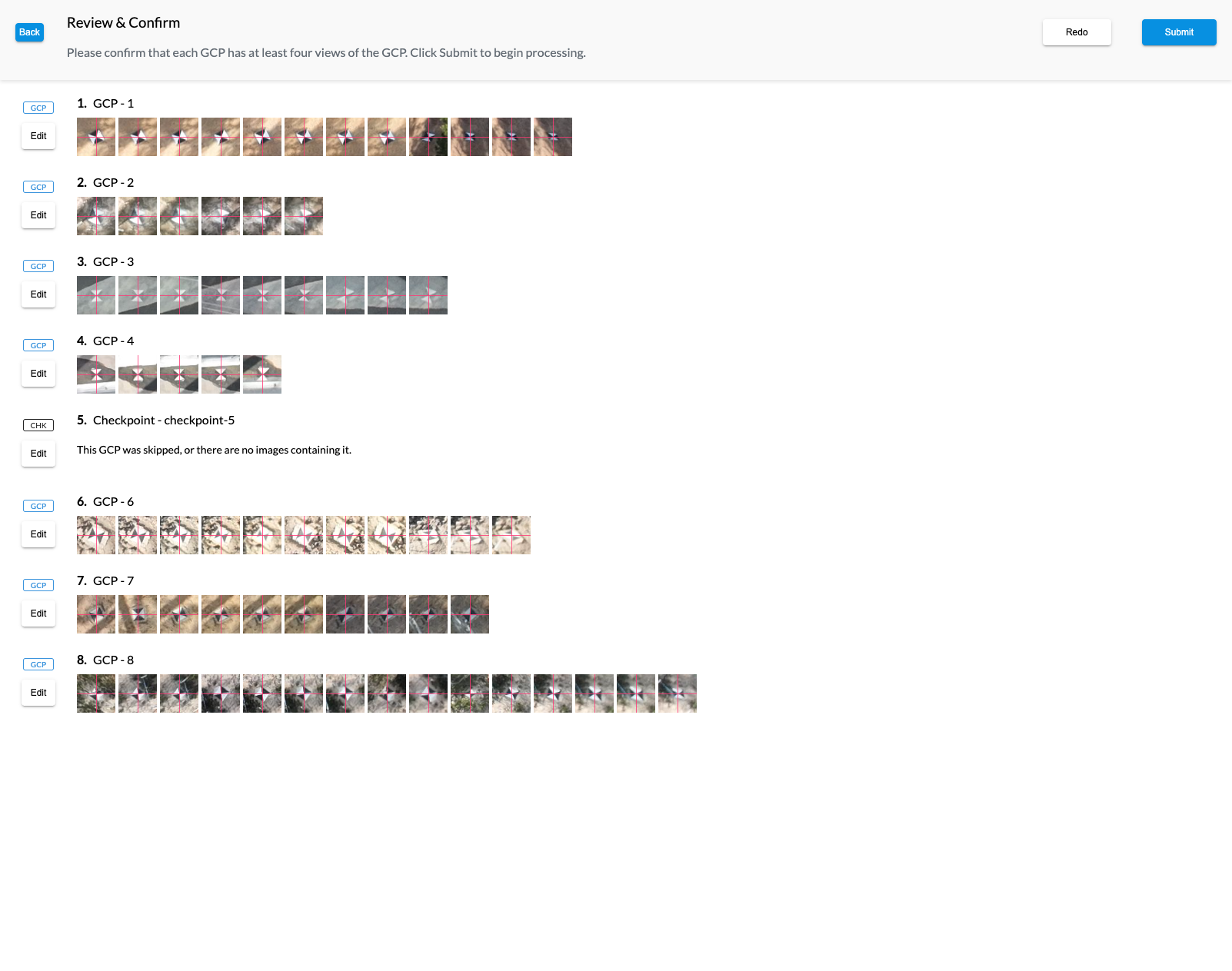
Task: Select the last GCP - 2 thumbnail
Action: [304, 216]
